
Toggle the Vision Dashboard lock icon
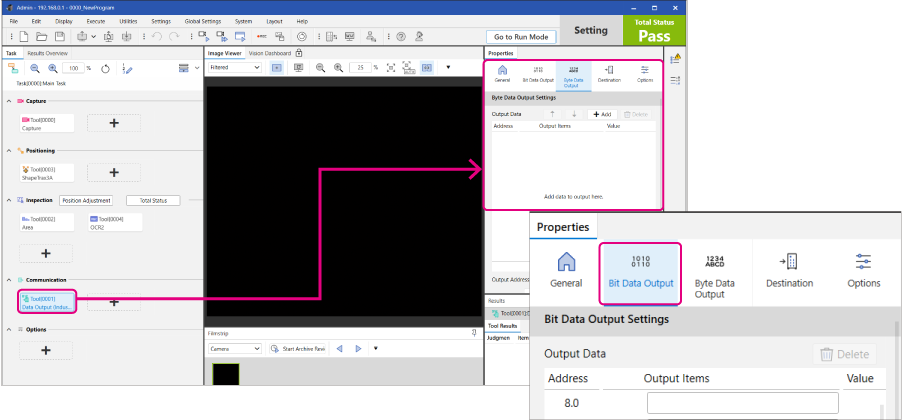[x=299, y=53]
